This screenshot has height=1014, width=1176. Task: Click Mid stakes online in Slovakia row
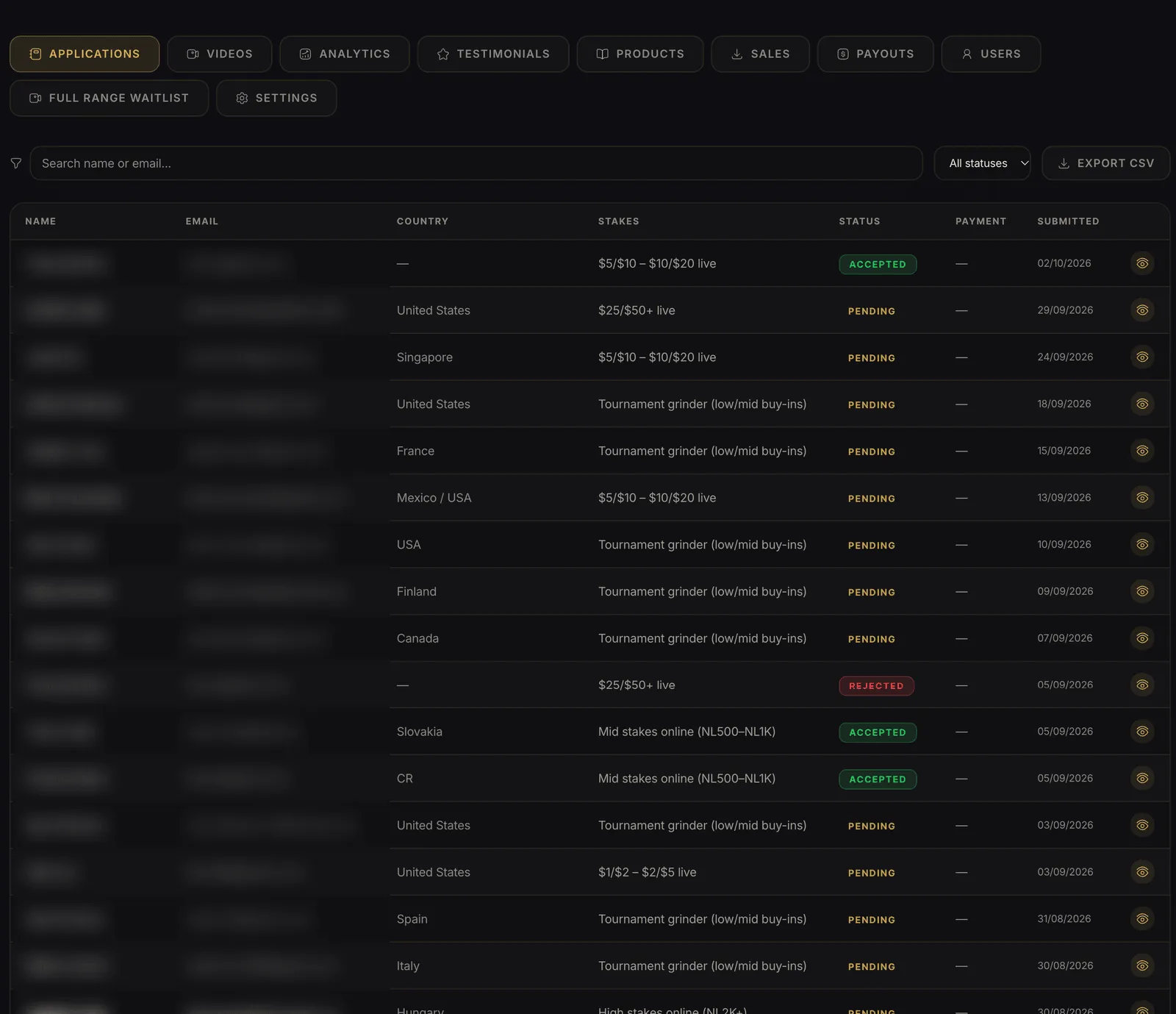(686, 732)
